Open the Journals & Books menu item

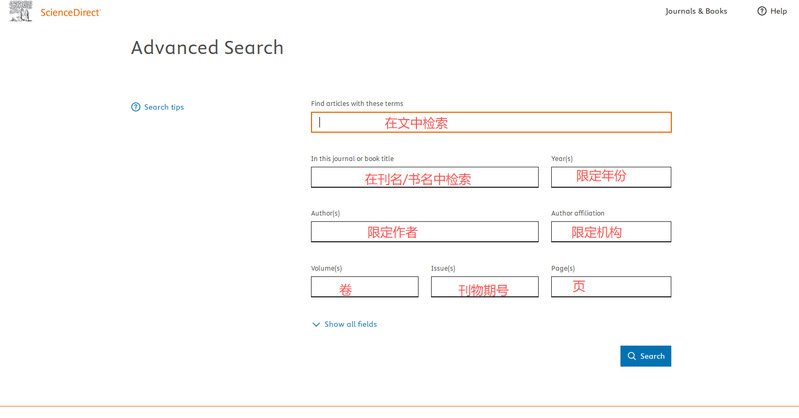coord(696,11)
